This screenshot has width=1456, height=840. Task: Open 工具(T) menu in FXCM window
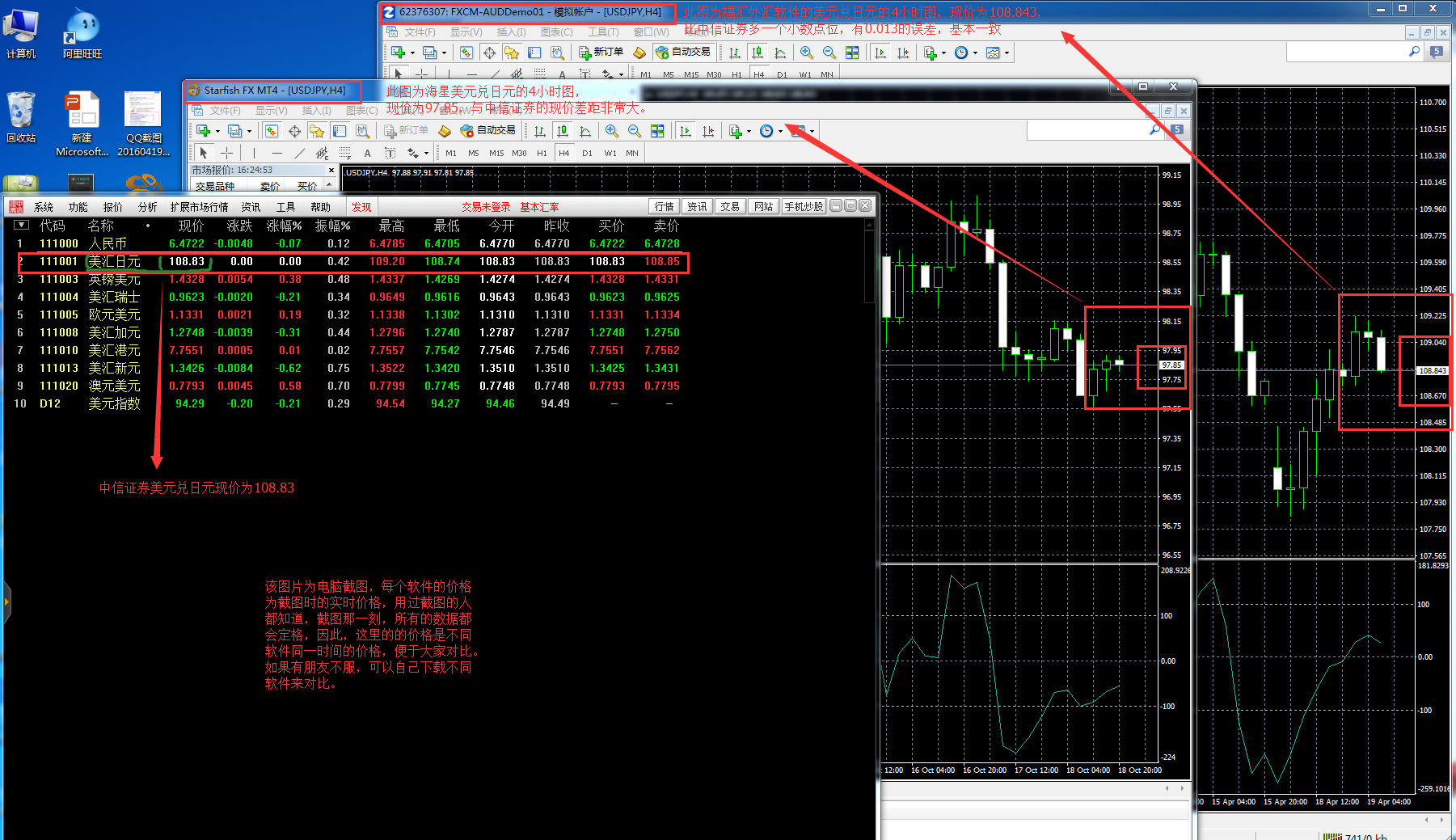(603, 32)
